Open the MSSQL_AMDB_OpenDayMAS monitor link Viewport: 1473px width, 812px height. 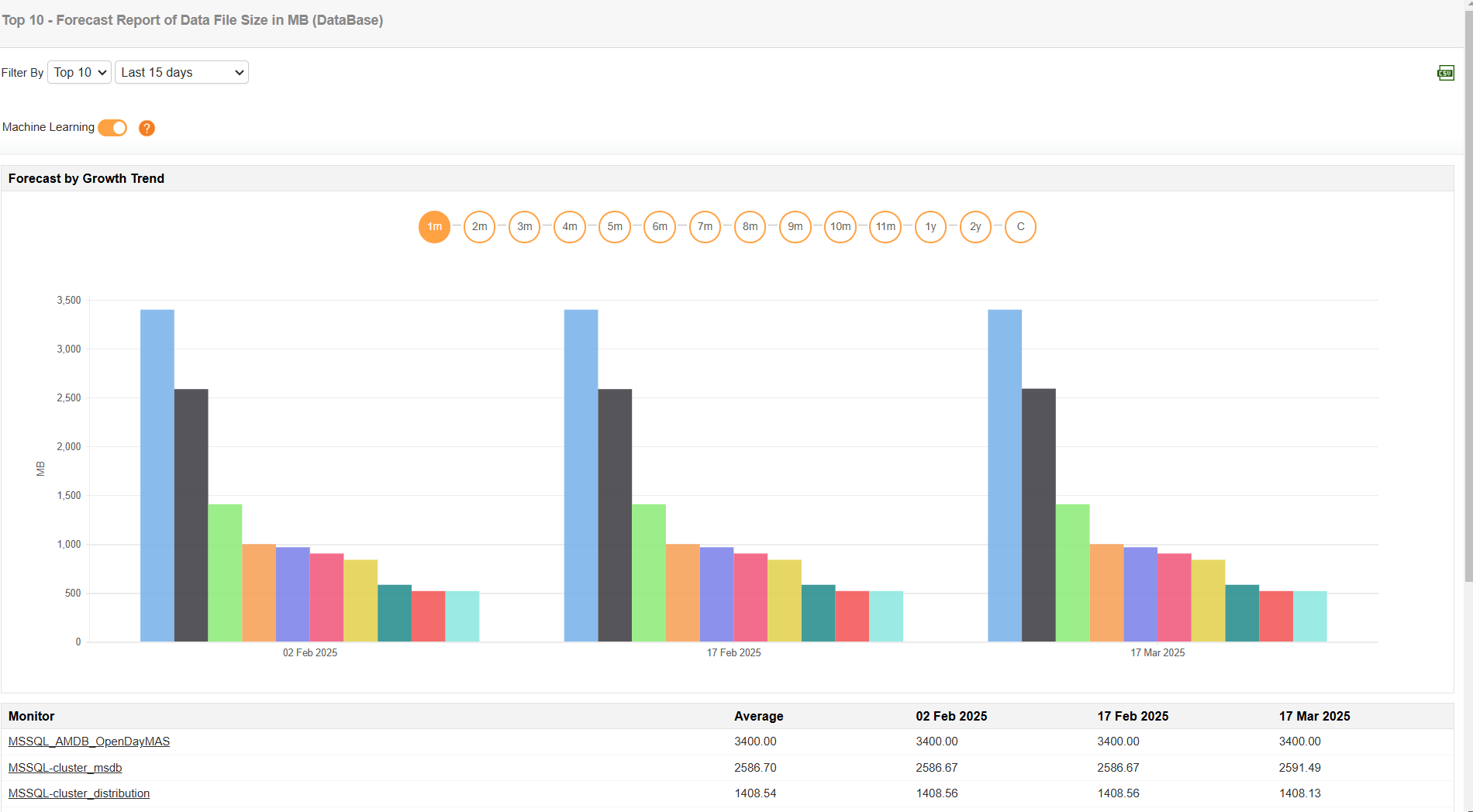89,741
